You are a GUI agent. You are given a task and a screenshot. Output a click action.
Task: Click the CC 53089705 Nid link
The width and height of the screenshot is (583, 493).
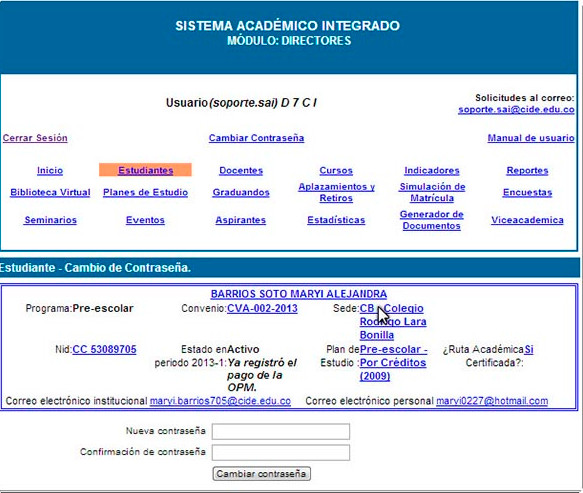point(104,349)
